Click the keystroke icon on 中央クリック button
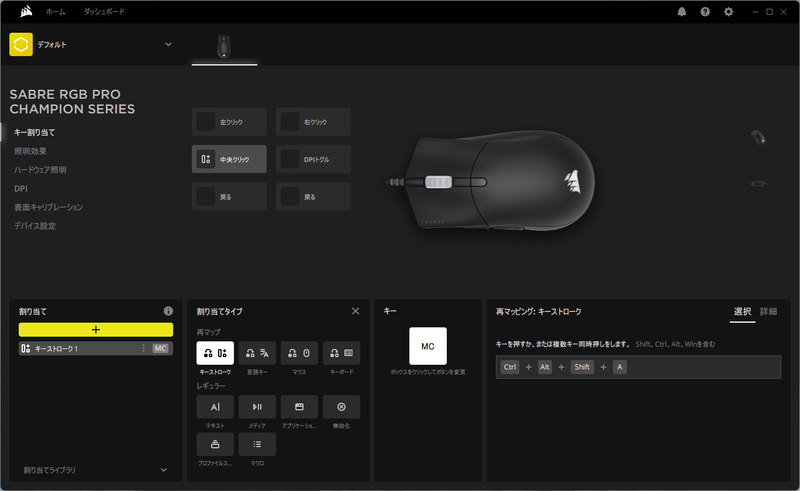The width and height of the screenshot is (800, 491). pos(206,159)
